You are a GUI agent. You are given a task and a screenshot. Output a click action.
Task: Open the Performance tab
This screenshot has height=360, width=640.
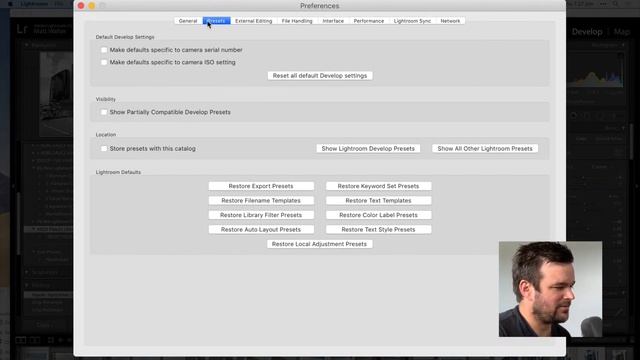(369, 21)
